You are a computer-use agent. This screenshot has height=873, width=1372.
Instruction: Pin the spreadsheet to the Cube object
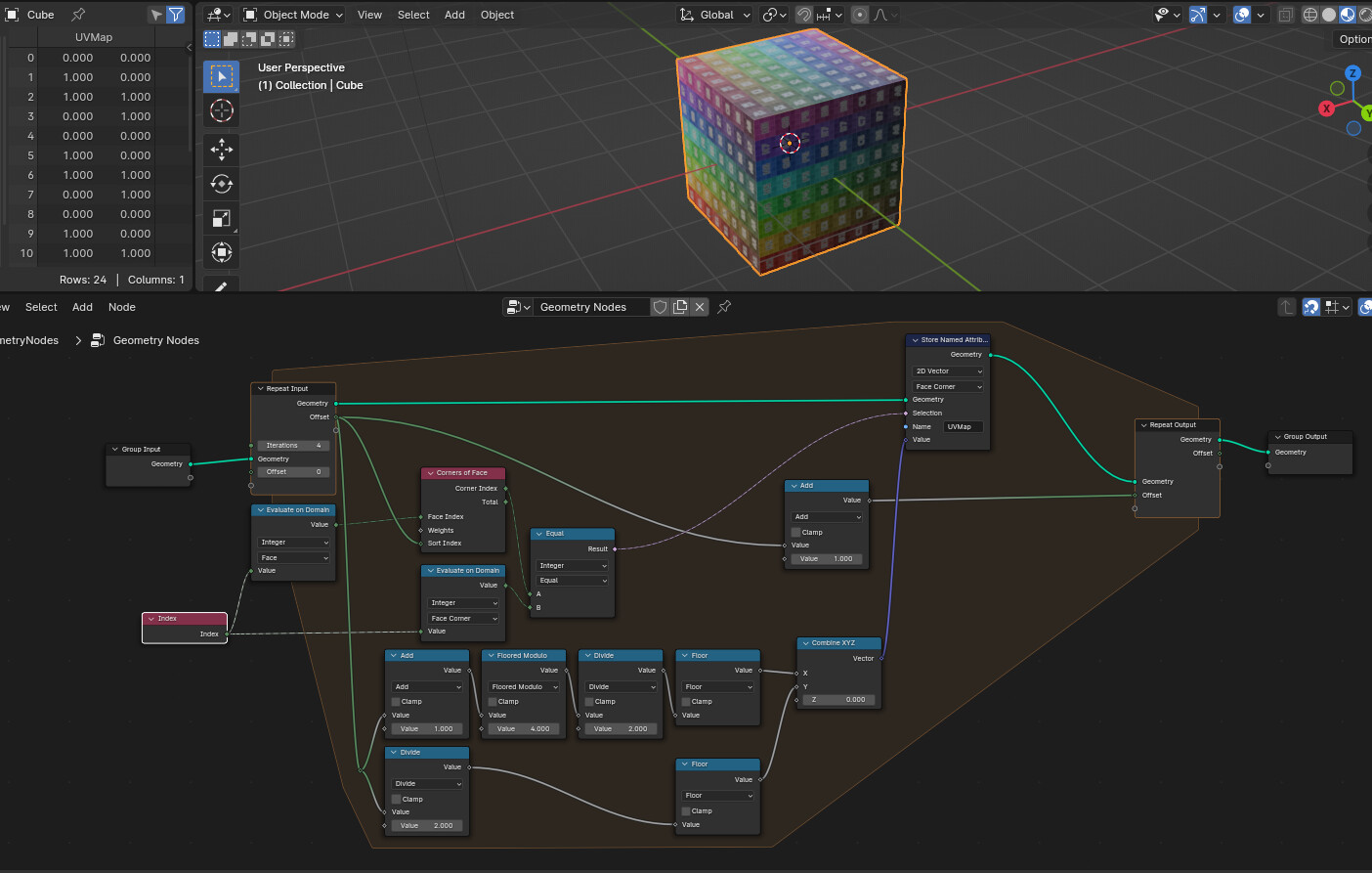78,15
